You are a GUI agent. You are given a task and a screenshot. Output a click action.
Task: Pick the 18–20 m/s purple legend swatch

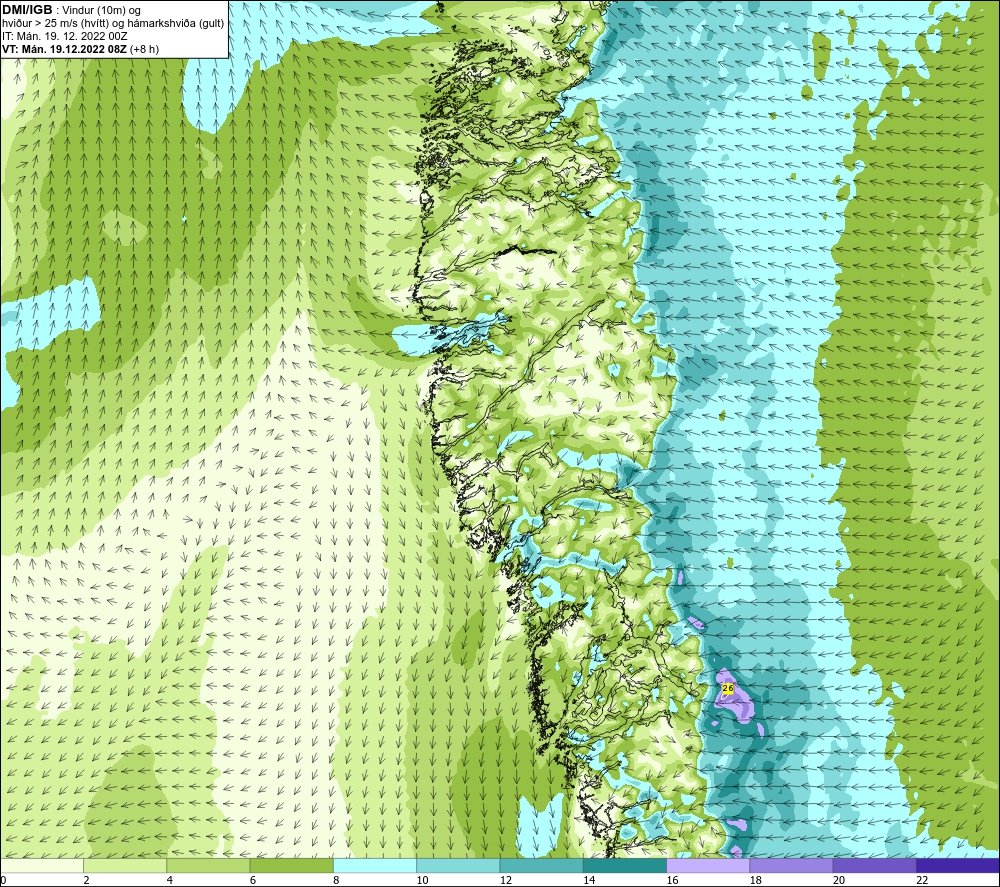pos(791,865)
